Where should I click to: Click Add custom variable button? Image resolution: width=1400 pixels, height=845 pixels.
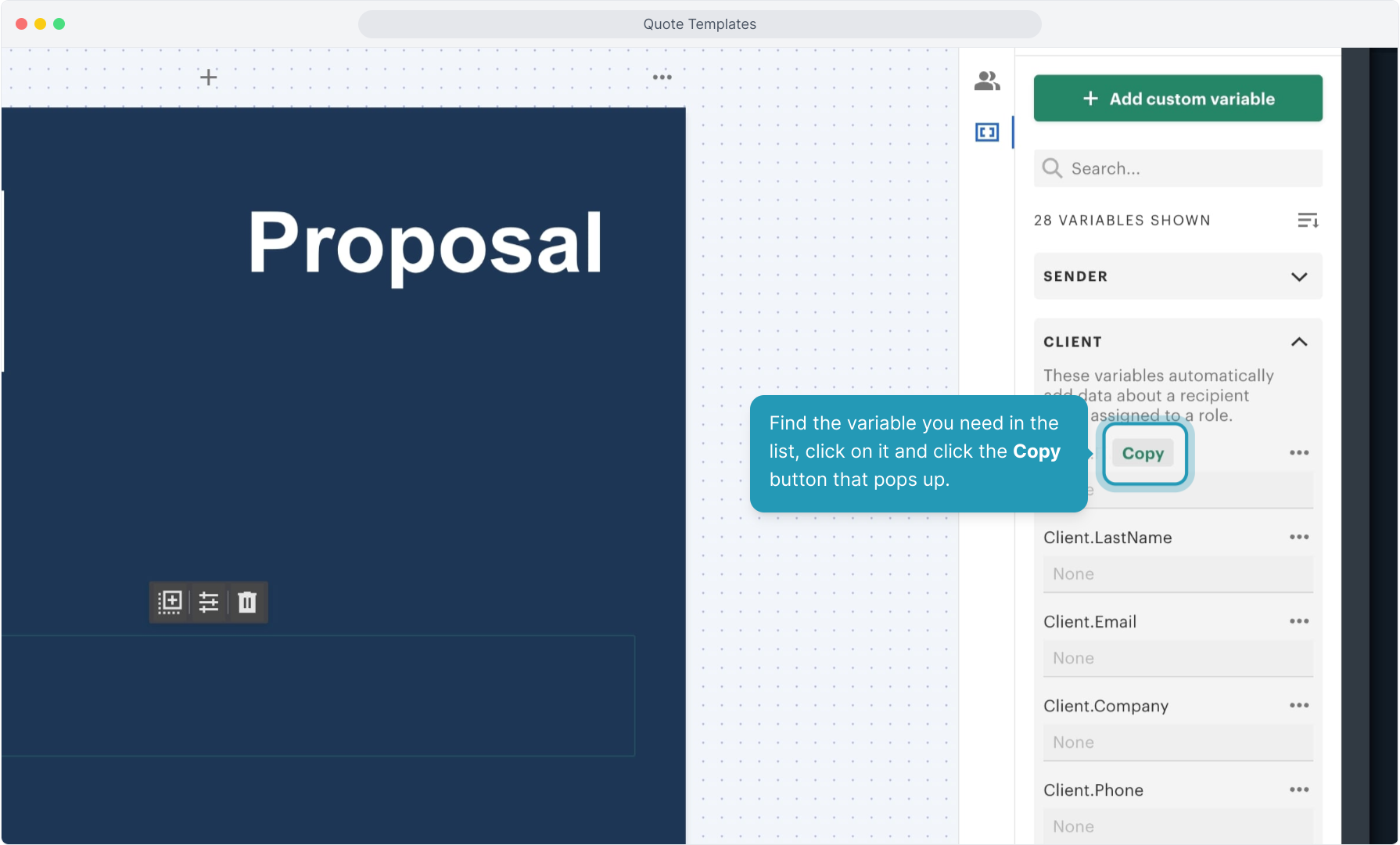(x=1177, y=99)
